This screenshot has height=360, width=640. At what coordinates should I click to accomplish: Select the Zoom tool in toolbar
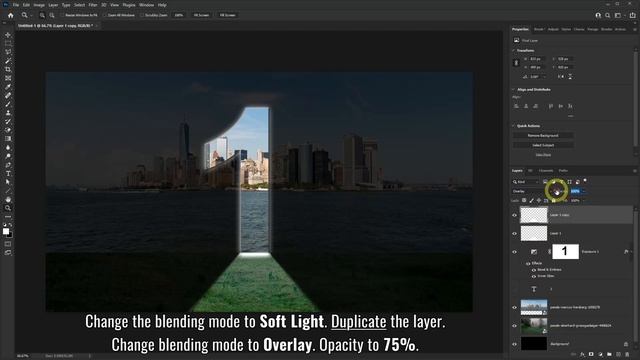click(x=8, y=208)
